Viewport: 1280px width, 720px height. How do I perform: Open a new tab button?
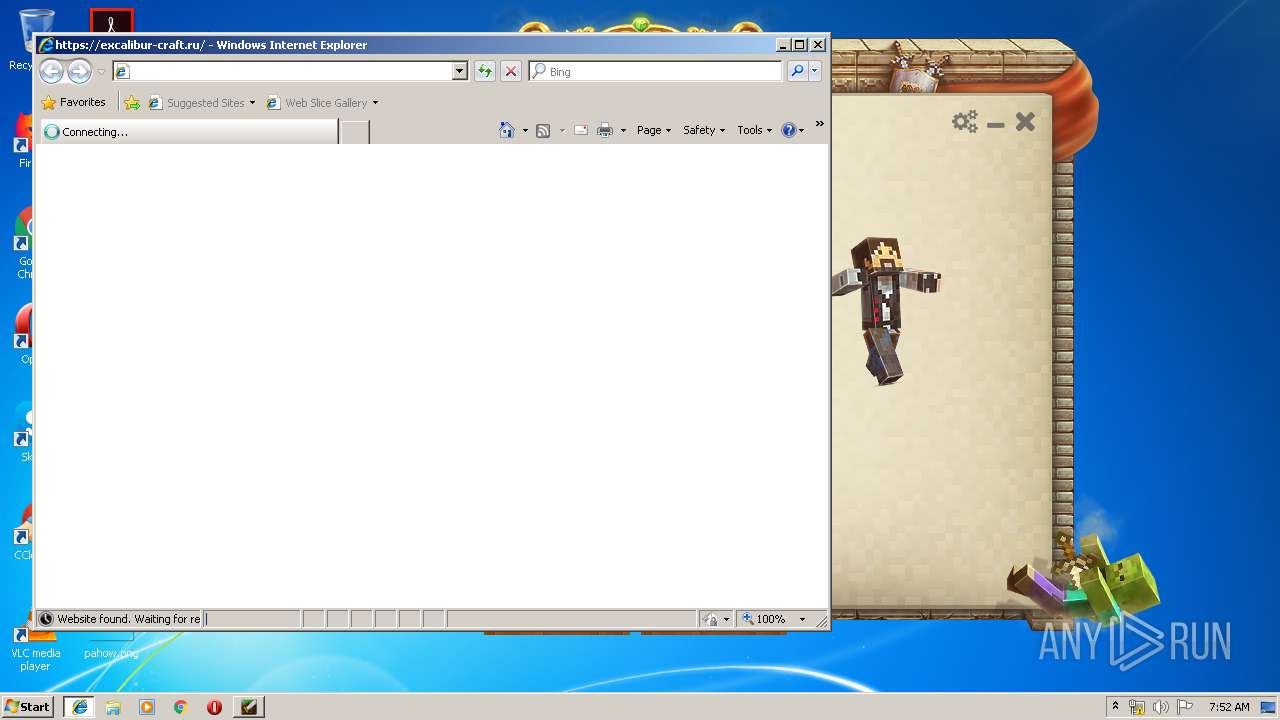pyautogui.click(x=355, y=132)
